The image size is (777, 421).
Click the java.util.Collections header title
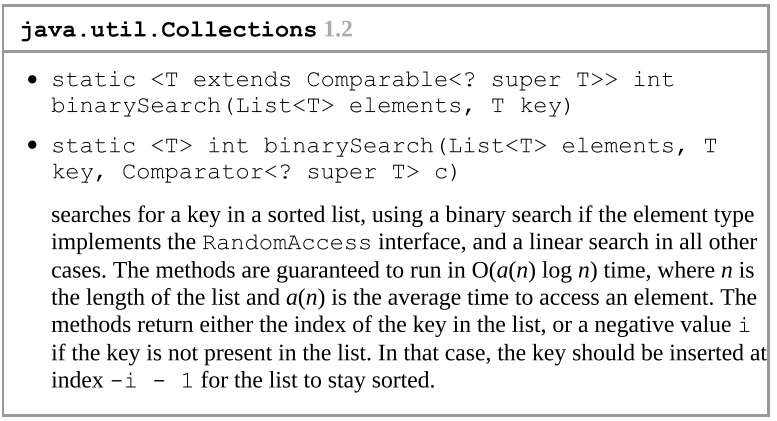pyautogui.click(x=168, y=30)
